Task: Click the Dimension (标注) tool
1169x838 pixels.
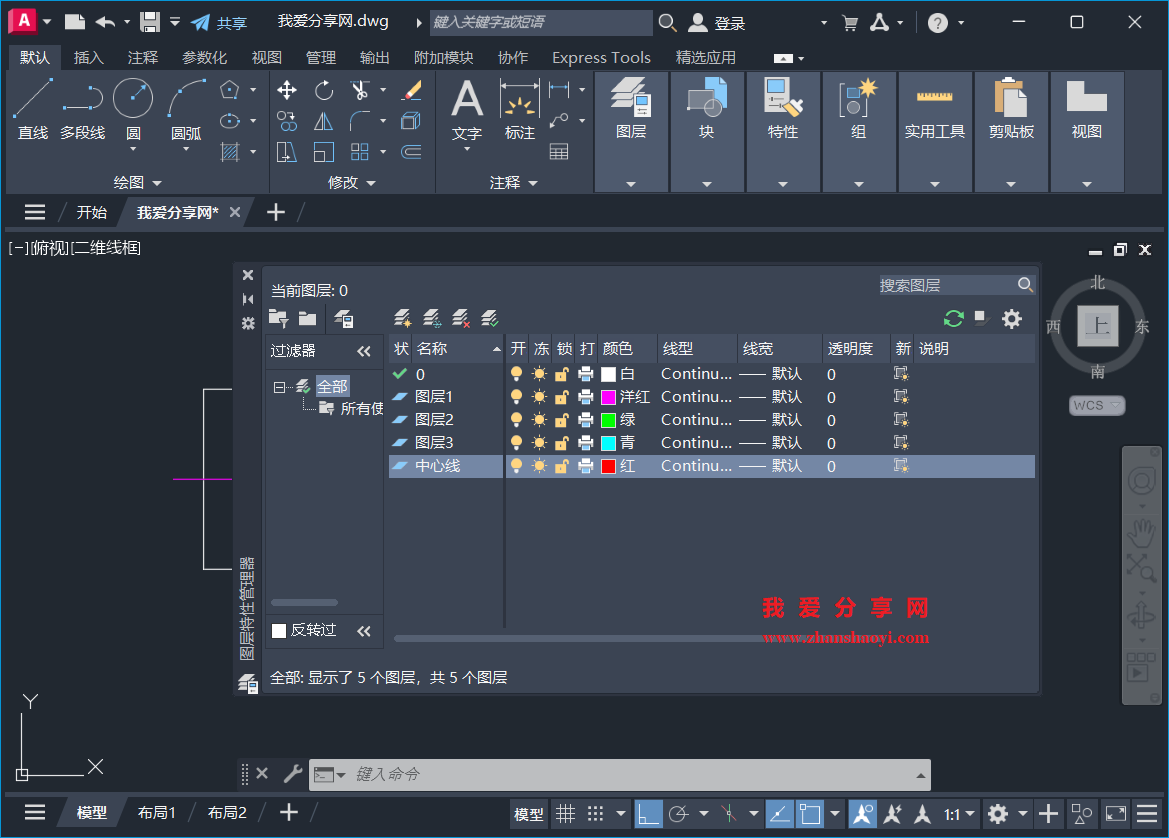Action: [520, 110]
